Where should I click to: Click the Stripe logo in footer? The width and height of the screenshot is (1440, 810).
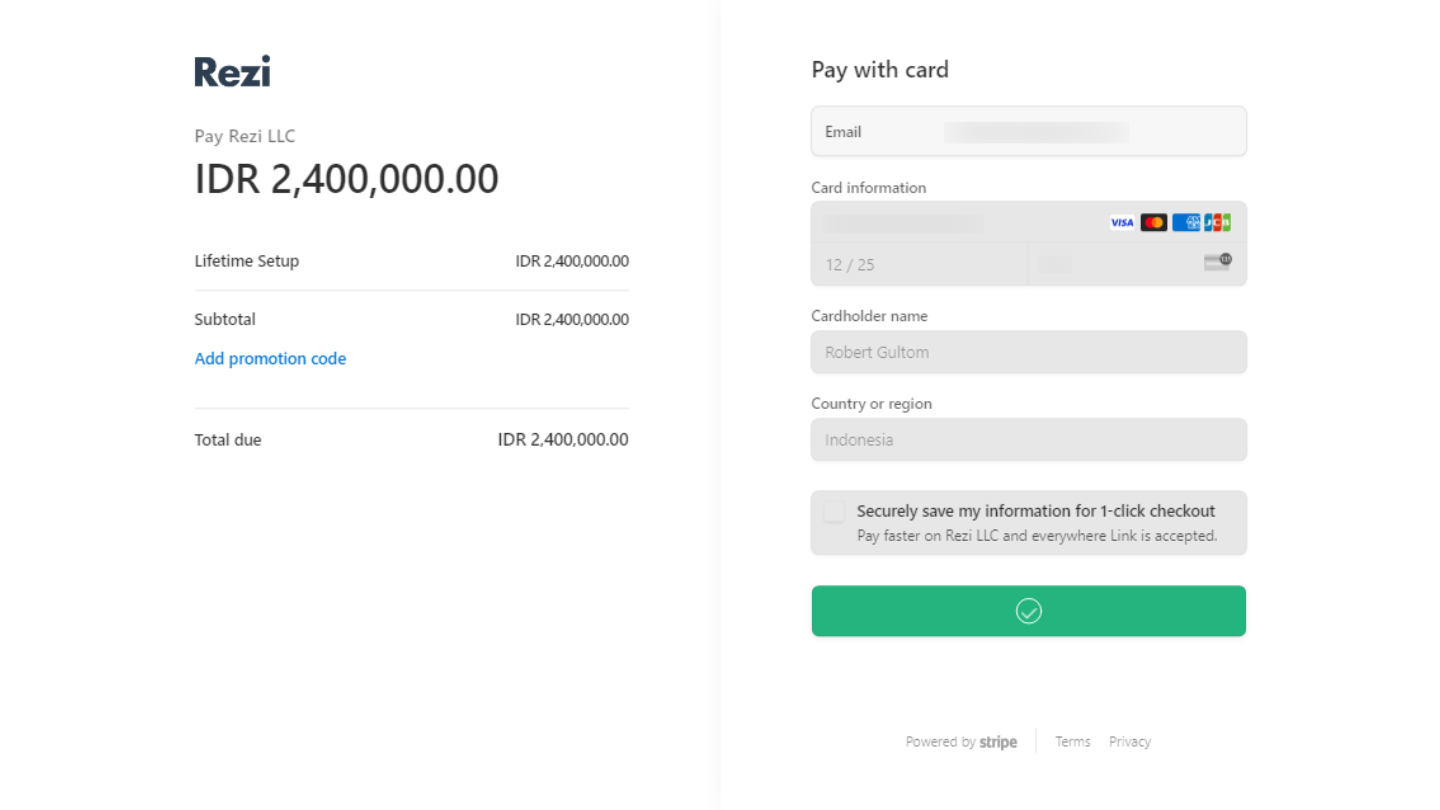[998, 742]
